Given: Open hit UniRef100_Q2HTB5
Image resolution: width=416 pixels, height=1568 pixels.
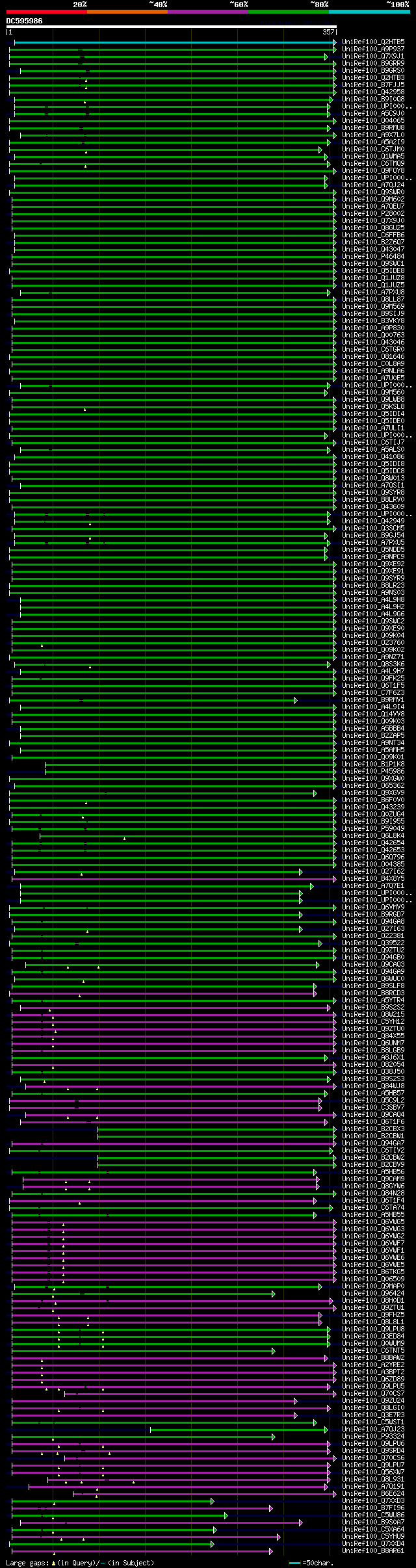Looking at the screenshot, I should pyautogui.click(x=373, y=42).
